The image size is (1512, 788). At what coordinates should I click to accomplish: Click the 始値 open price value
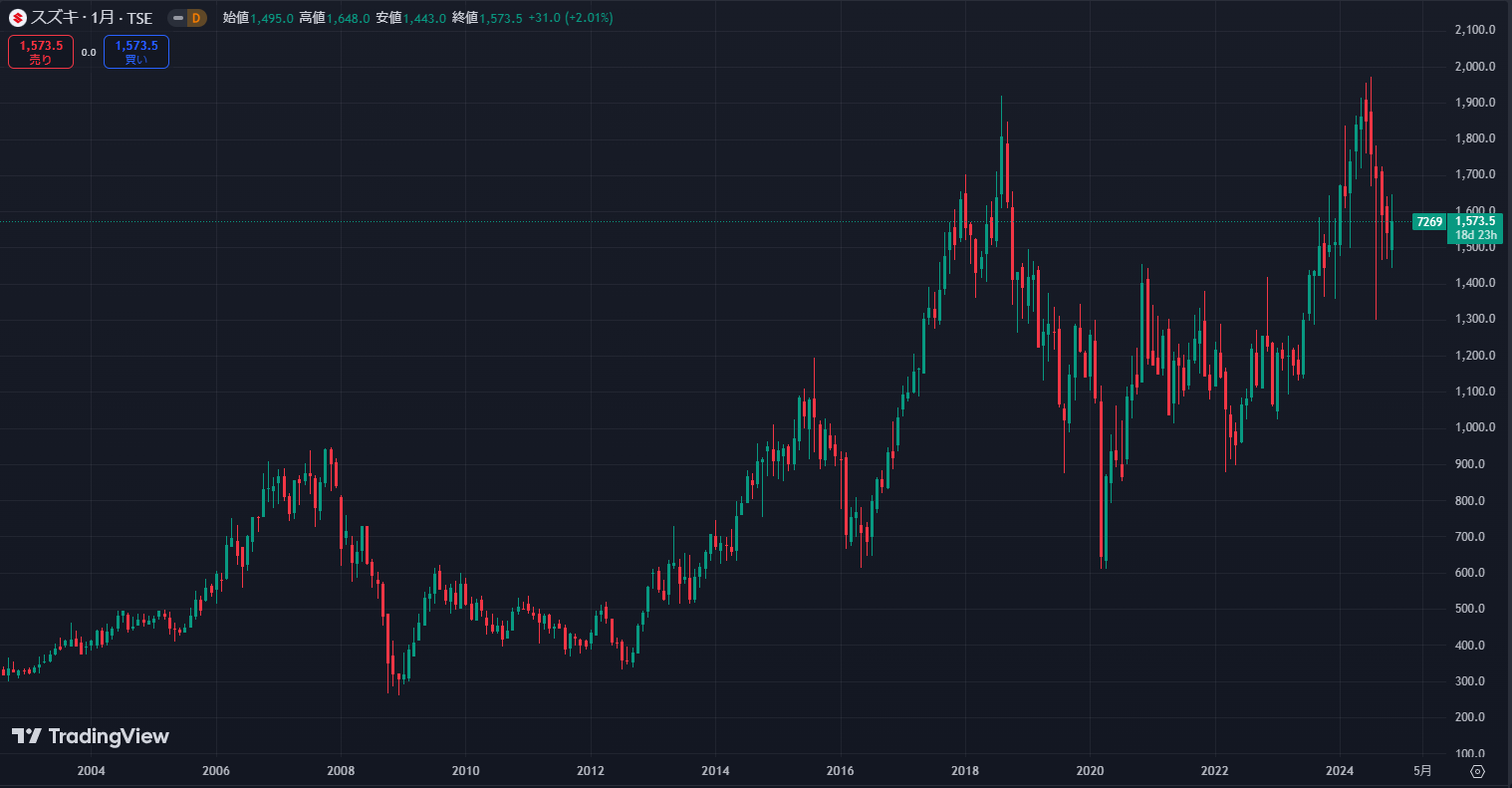271,18
